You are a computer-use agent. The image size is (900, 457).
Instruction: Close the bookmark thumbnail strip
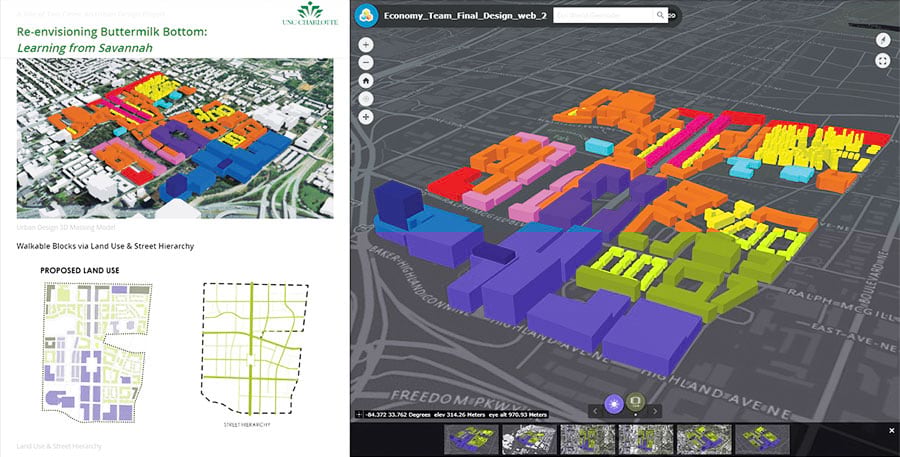891,431
